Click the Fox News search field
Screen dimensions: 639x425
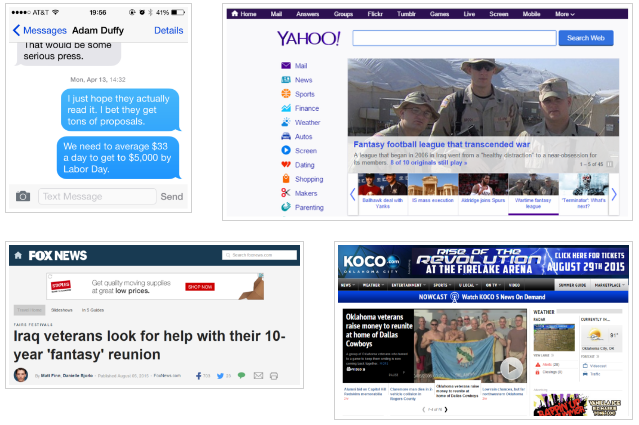[x=260, y=255]
